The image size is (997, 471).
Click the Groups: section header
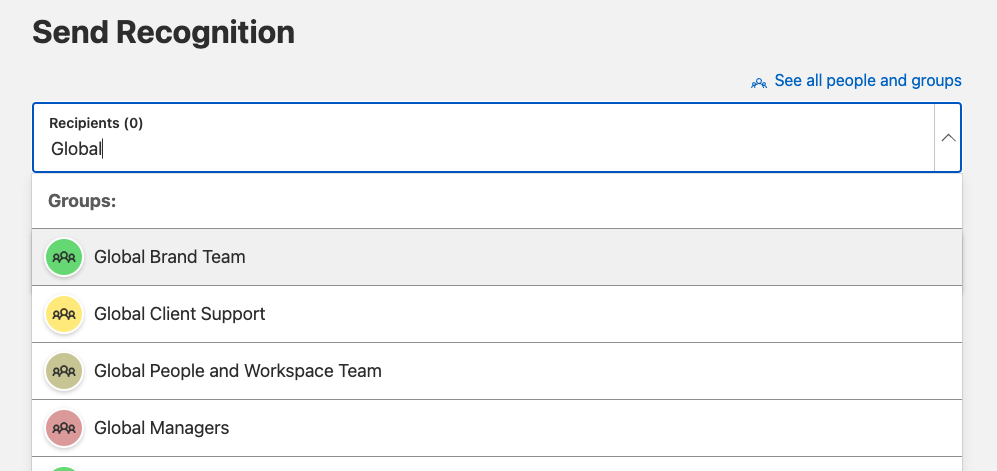pos(82,201)
